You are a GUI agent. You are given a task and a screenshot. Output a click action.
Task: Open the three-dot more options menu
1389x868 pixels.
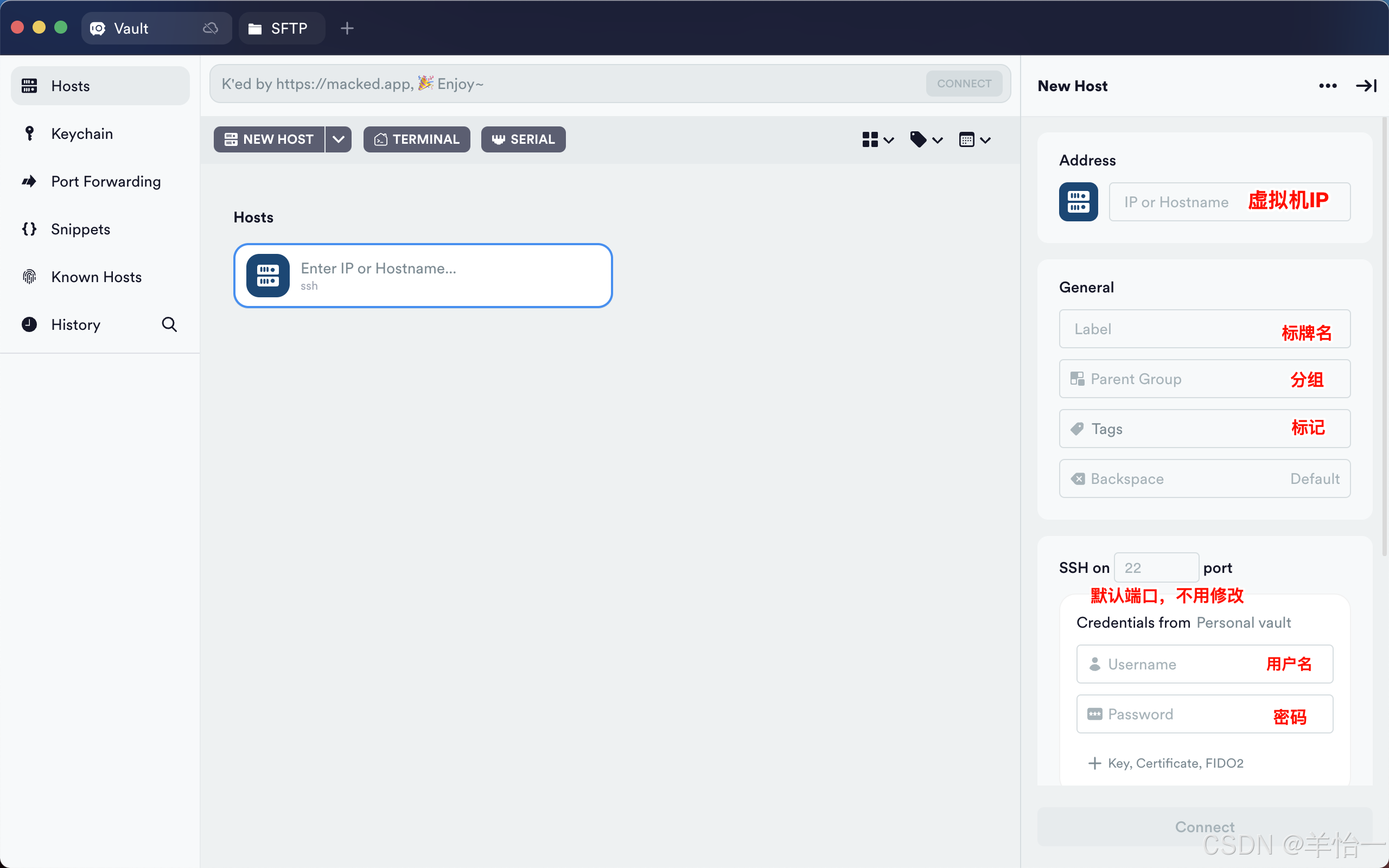[x=1328, y=86]
